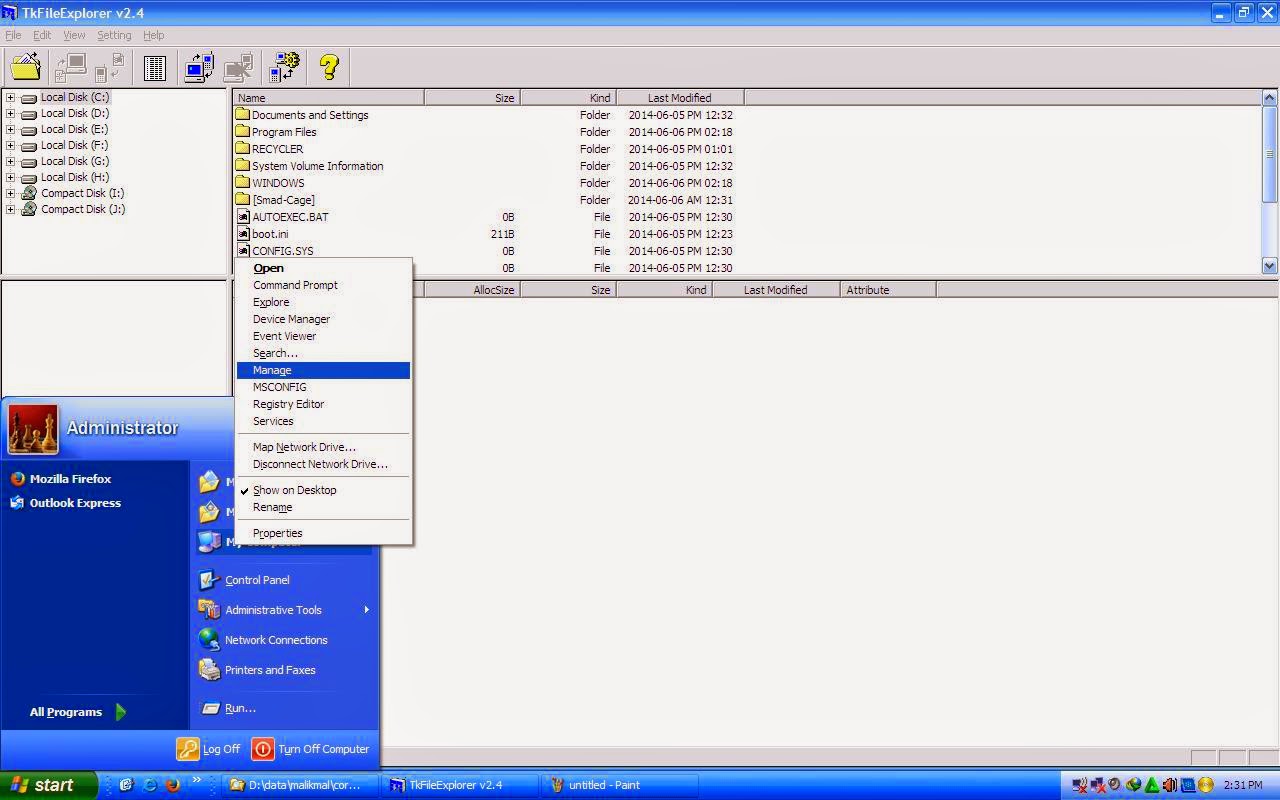Click the Printers and Faxes icon

[x=209, y=670]
